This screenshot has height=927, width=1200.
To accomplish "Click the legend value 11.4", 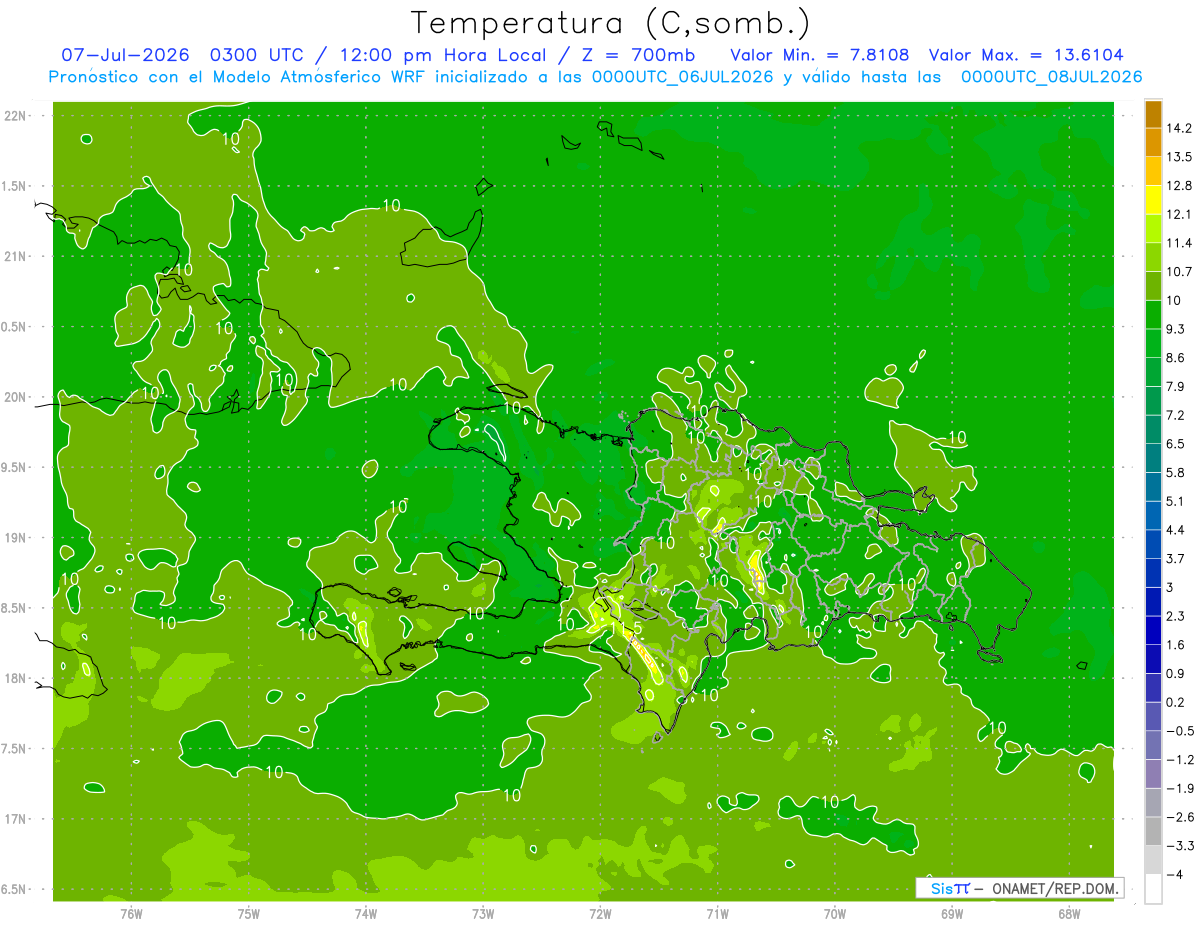I will tap(1180, 243).
